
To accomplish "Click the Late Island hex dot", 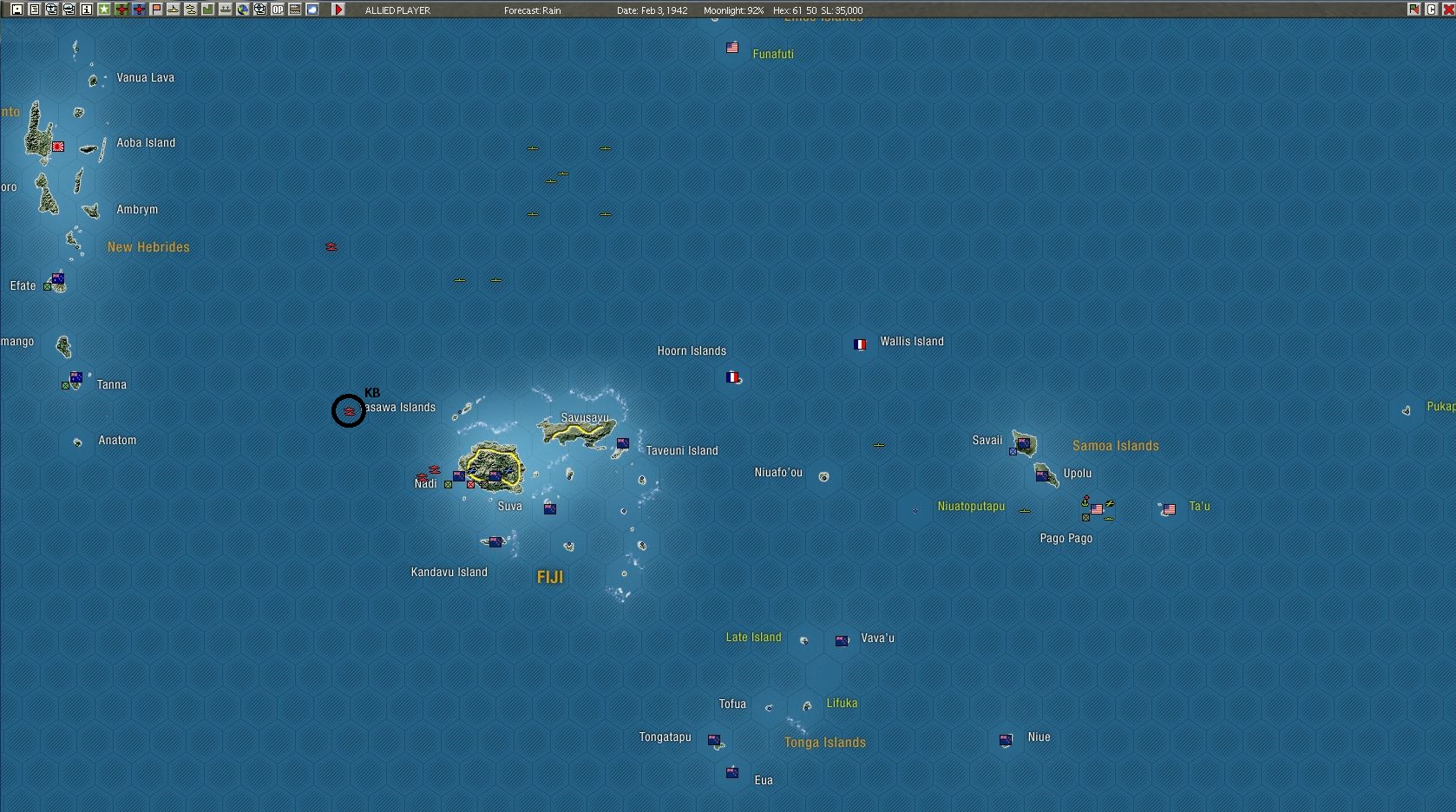I will (x=804, y=641).
